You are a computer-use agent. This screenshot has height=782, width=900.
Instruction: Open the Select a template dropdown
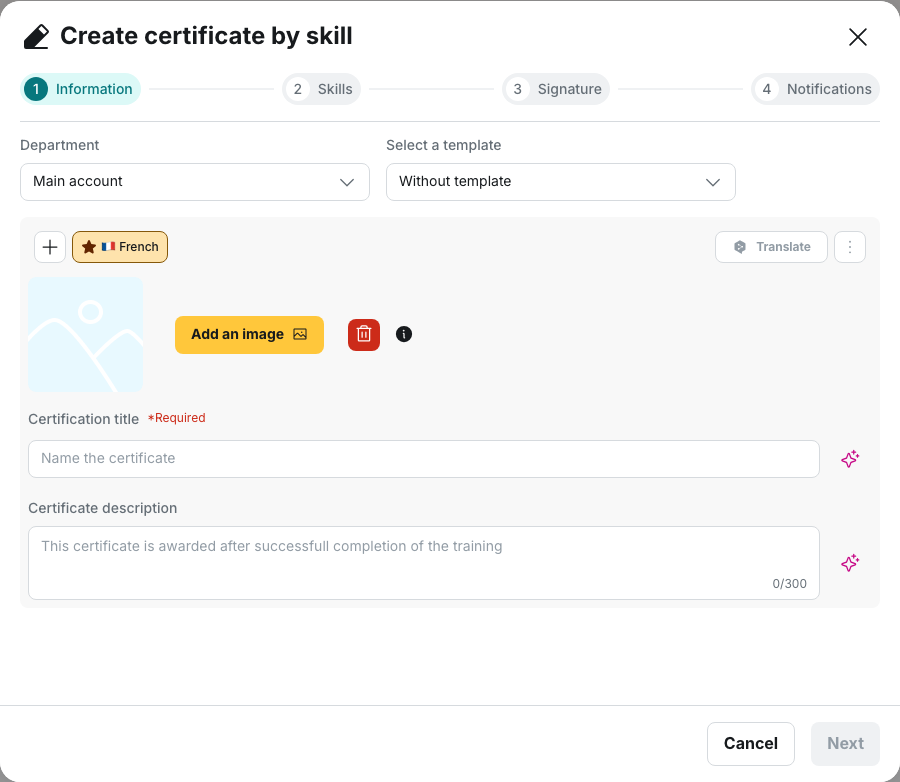point(560,182)
